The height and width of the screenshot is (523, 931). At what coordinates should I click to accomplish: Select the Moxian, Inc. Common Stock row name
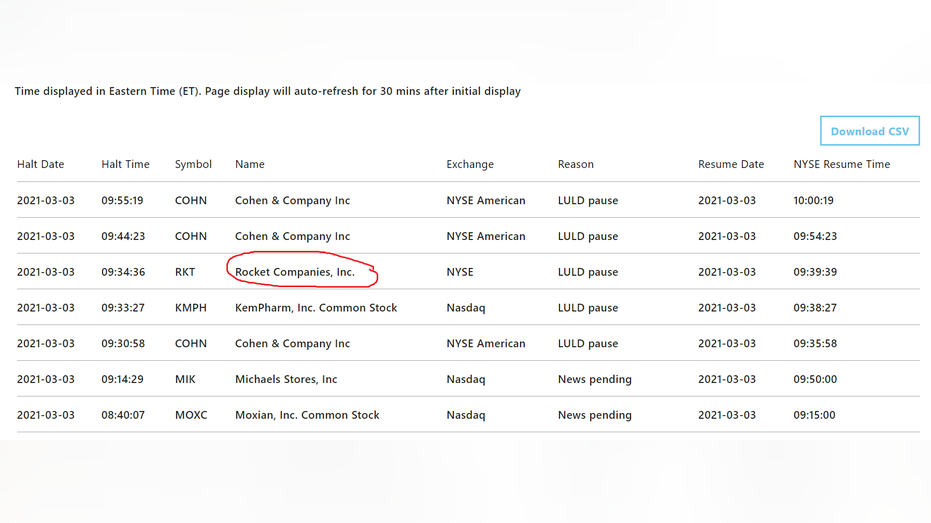point(307,415)
